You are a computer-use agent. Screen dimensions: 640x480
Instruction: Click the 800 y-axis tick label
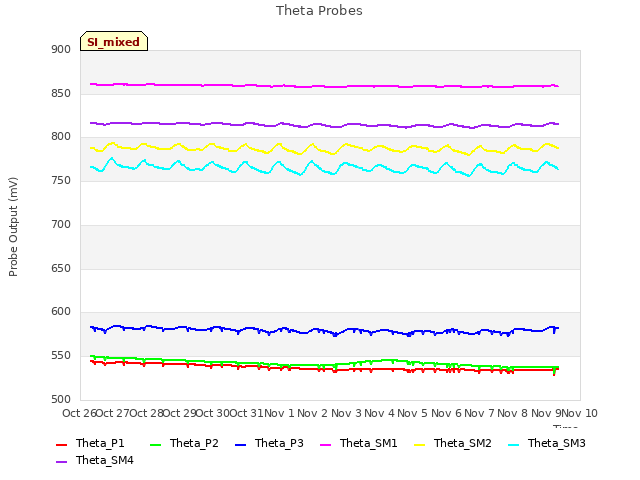tap(61, 137)
